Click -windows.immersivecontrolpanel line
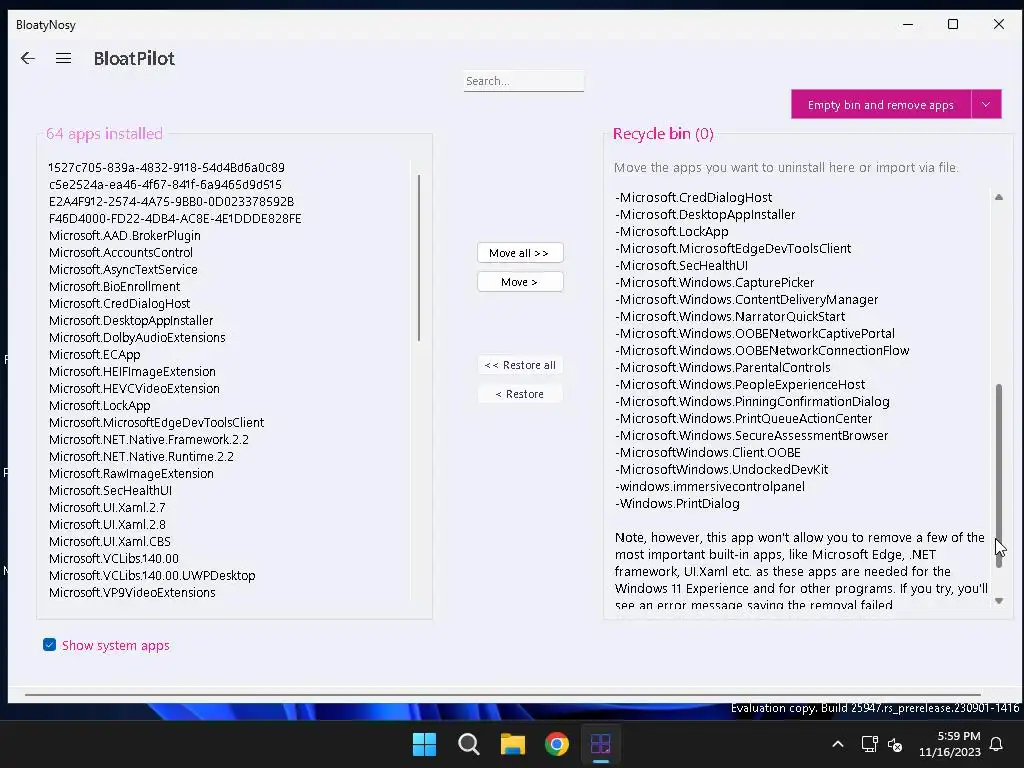This screenshot has width=1024, height=768. point(710,486)
